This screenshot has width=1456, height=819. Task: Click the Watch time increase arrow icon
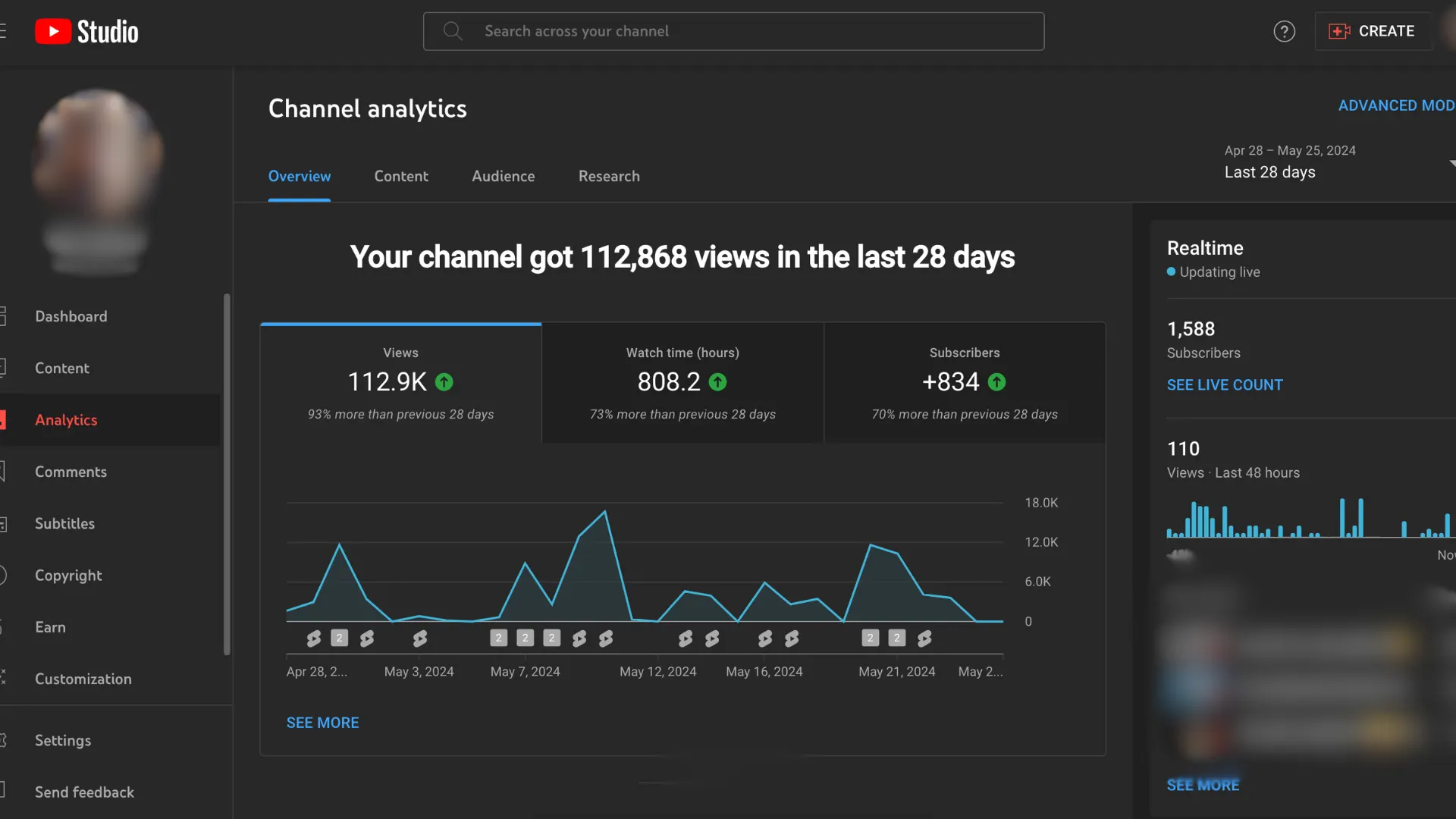pyautogui.click(x=717, y=382)
